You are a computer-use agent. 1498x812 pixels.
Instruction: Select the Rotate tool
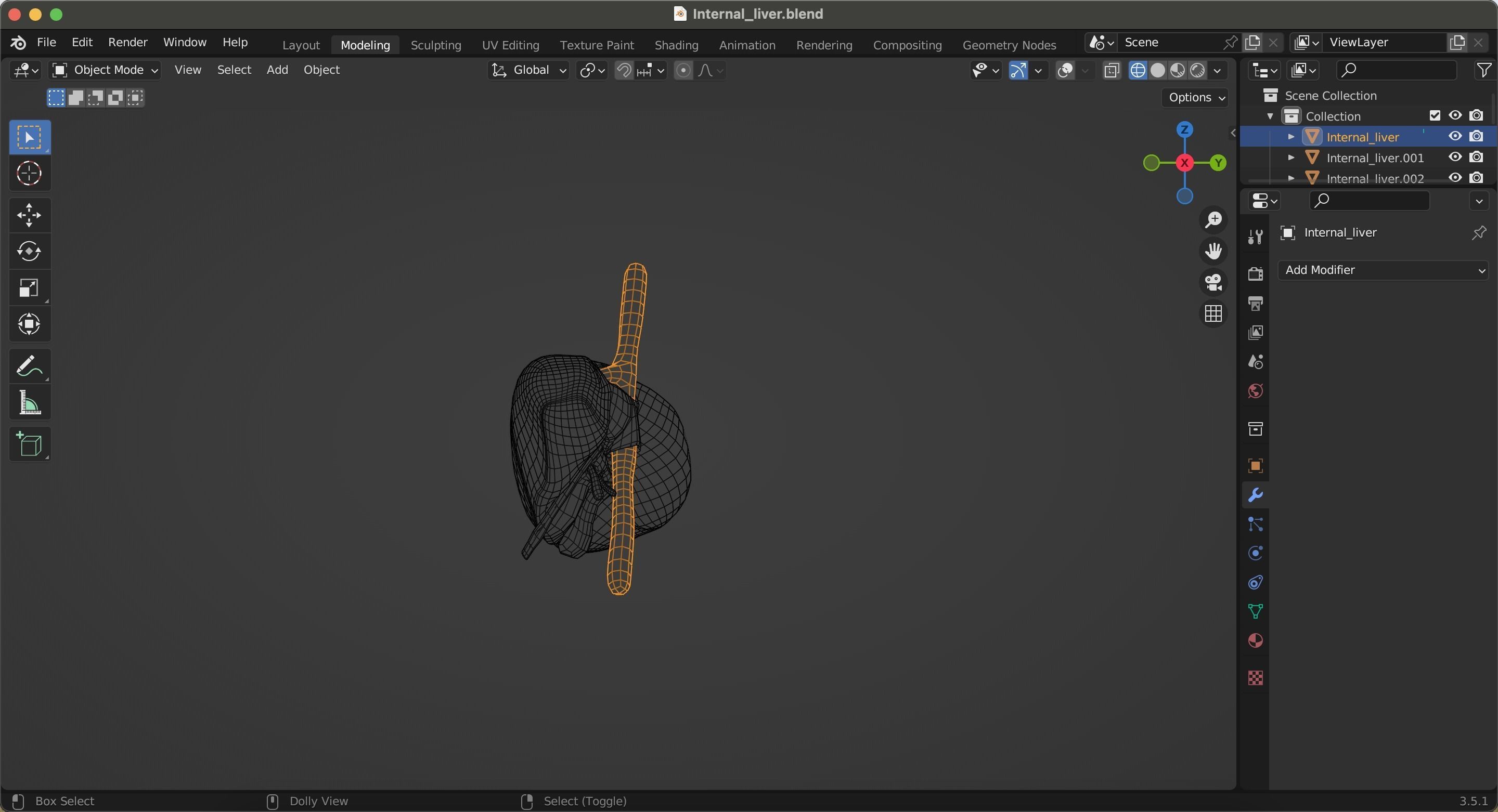point(30,251)
